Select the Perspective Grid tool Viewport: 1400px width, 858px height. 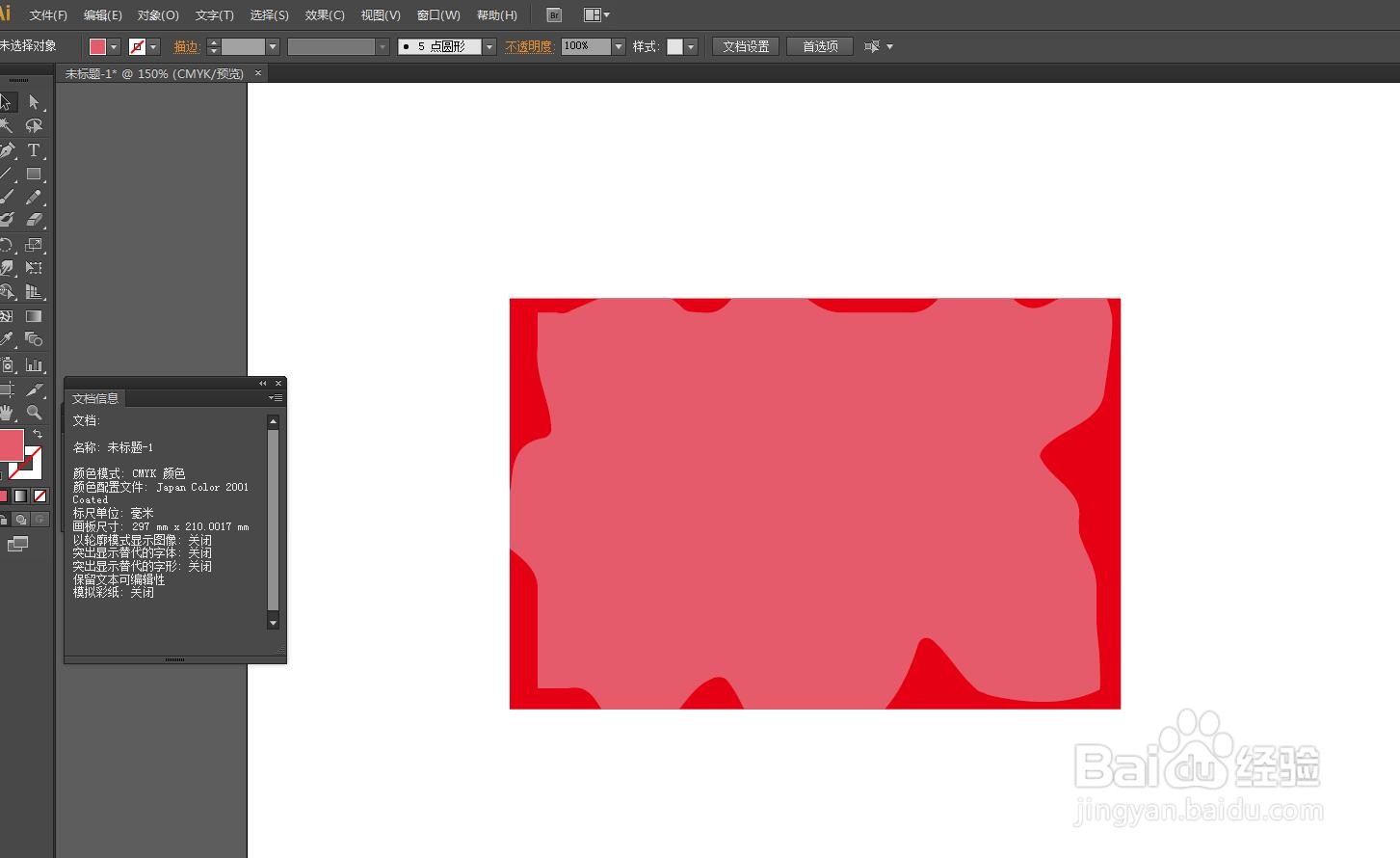[x=34, y=292]
